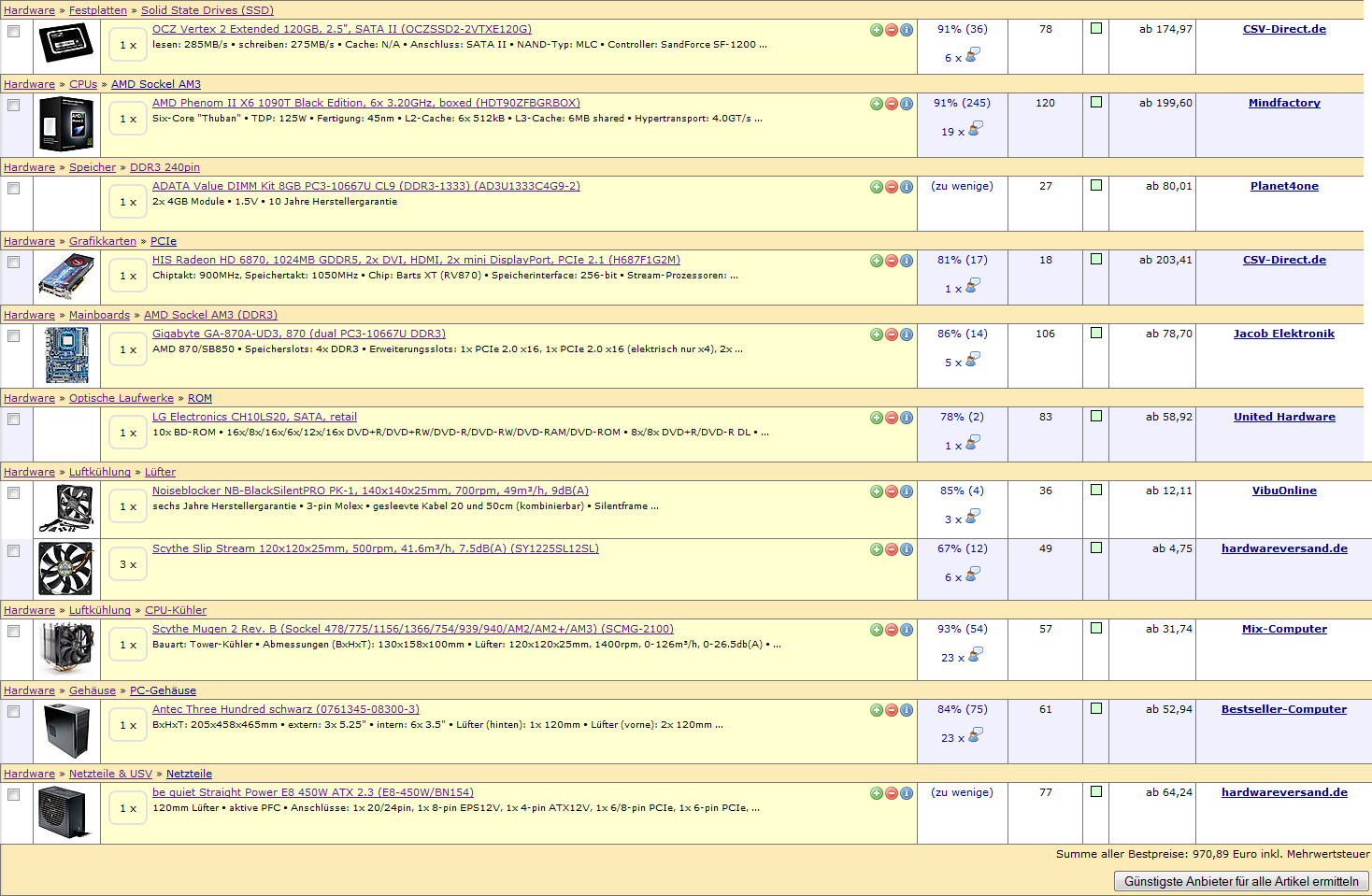The height and width of the screenshot is (896, 1372).
Task: Open user reviews icon for Scythe Slip Stream
Action: [973, 576]
